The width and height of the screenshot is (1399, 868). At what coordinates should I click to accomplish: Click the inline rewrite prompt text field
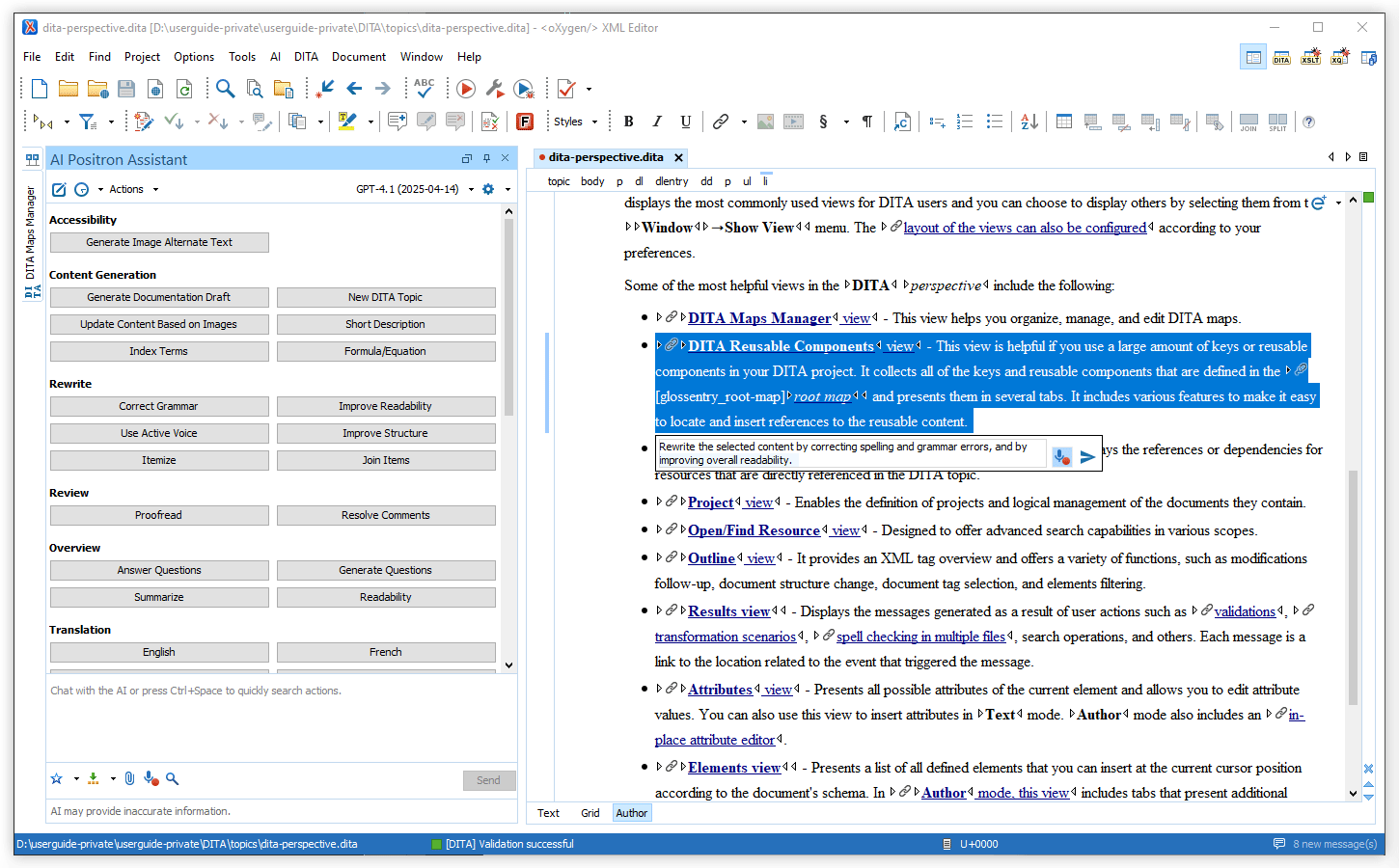click(x=851, y=453)
